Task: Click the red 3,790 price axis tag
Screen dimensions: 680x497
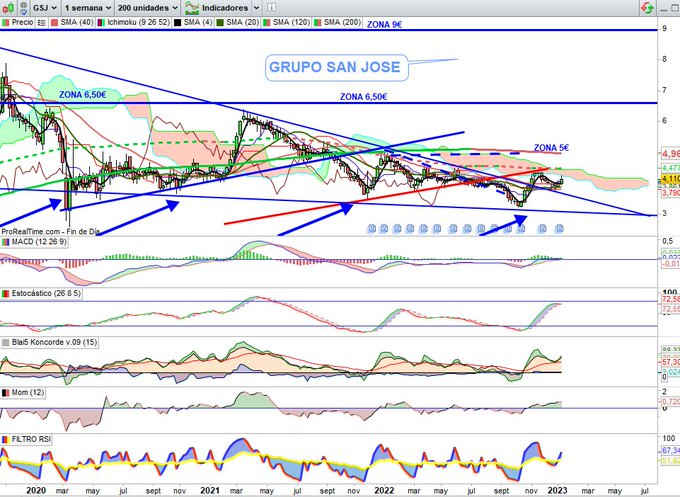Action: pyautogui.click(x=670, y=192)
